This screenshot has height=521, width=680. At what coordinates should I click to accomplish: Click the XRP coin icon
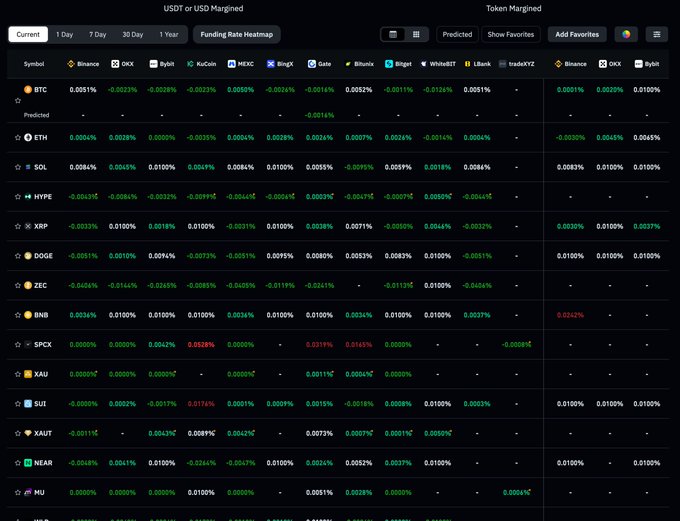(x=28, y=226)
